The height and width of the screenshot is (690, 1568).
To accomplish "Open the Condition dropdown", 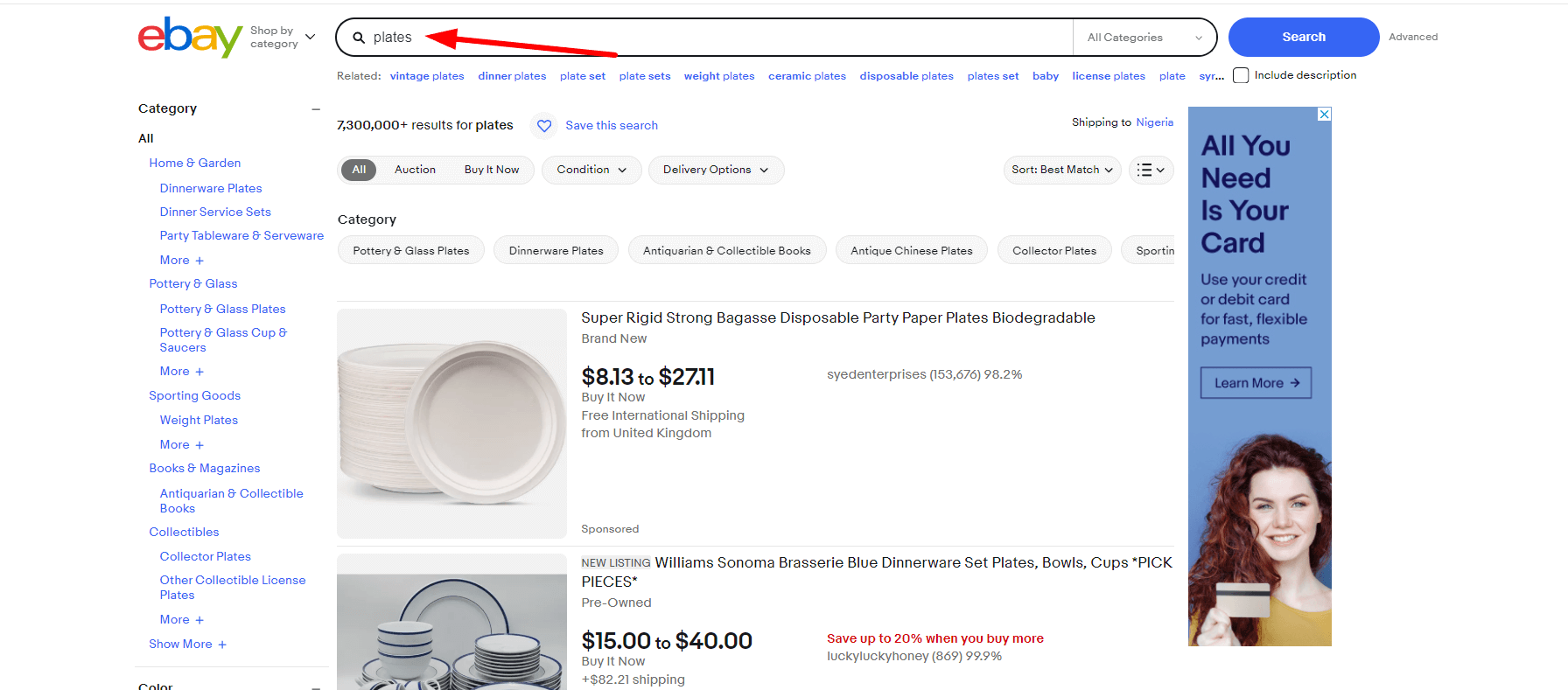I will click(591, 170).
